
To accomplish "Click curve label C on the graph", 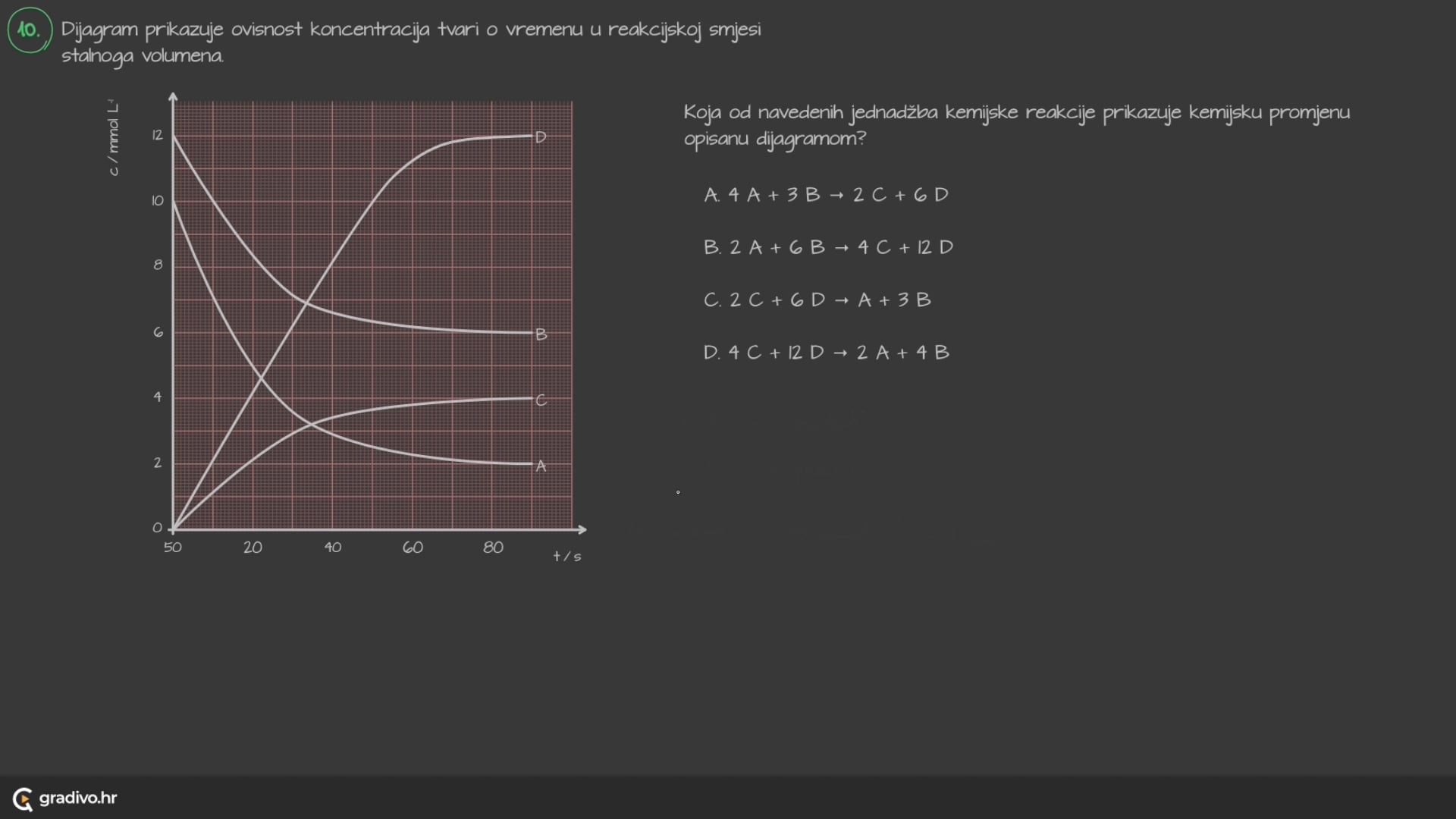I will pyautogui.click(x=541, y=400).
